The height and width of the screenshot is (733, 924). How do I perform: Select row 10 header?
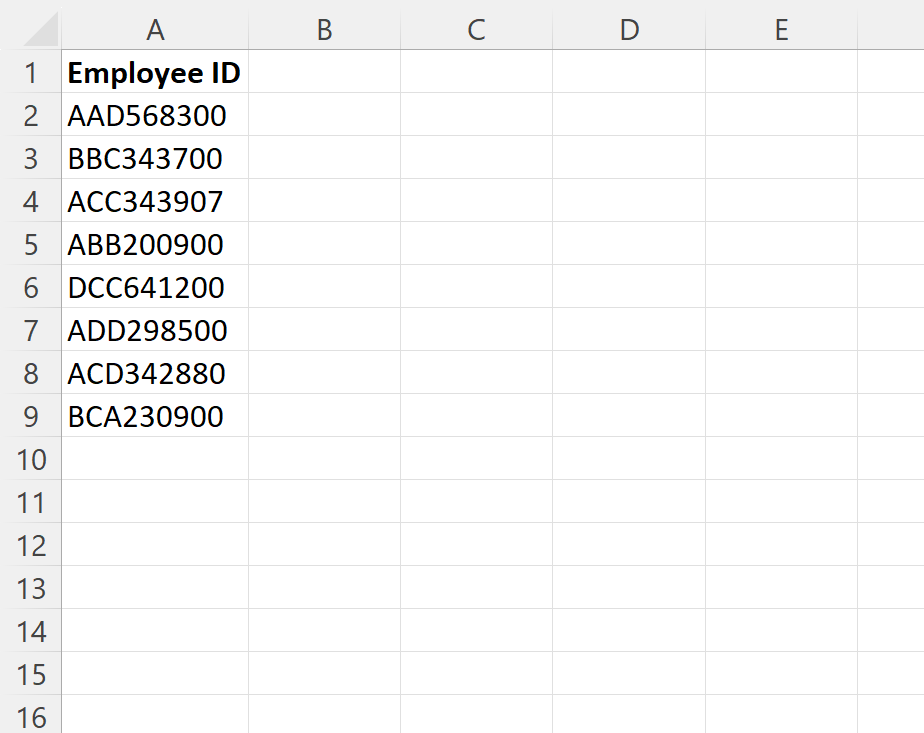click(32, 460)
